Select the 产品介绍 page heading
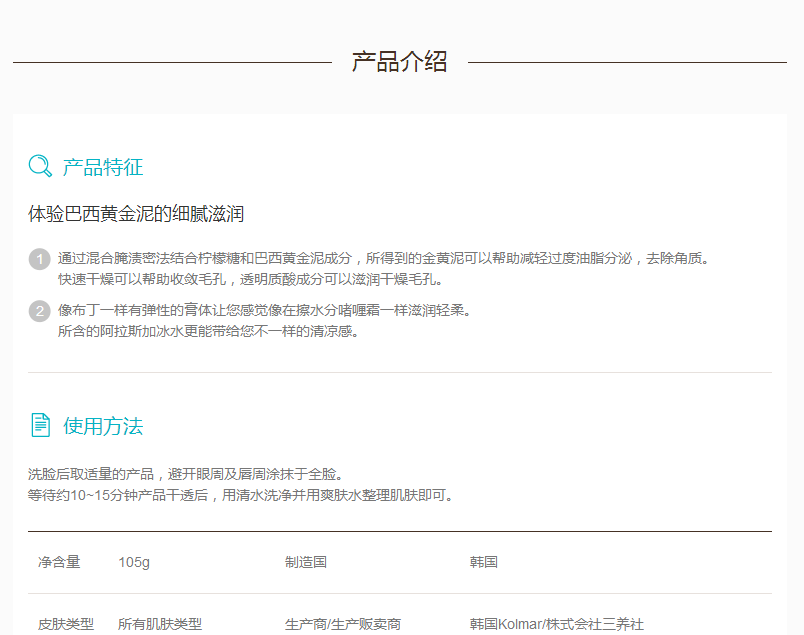Screen dimensions: 804x635 coord(399,62)
